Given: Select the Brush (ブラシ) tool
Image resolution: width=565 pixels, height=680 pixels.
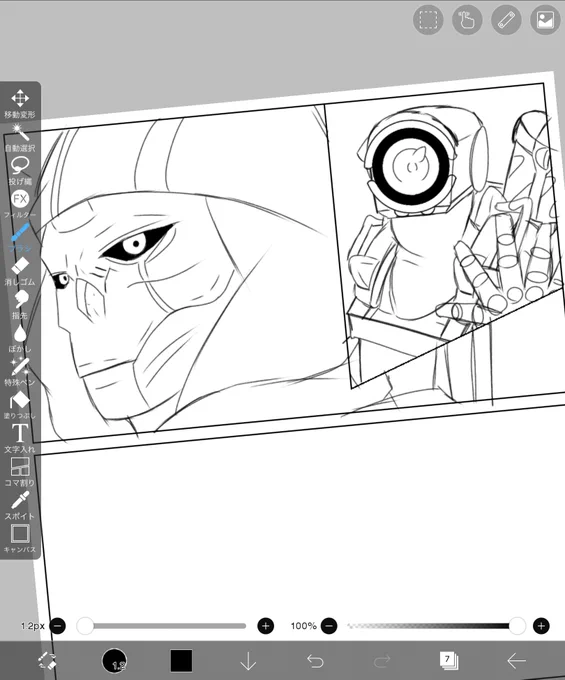Looking at the screenshot, I should (20, 238).
